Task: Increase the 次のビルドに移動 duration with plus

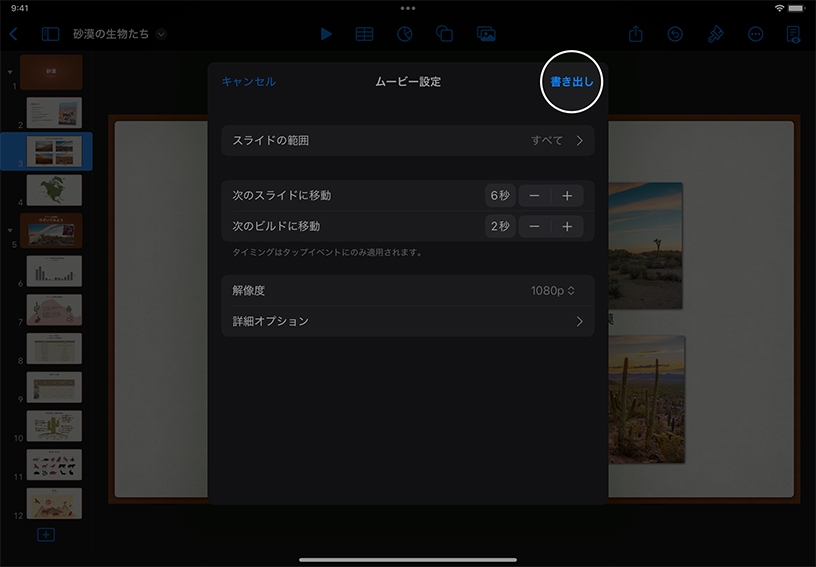Action: point(566,227)
